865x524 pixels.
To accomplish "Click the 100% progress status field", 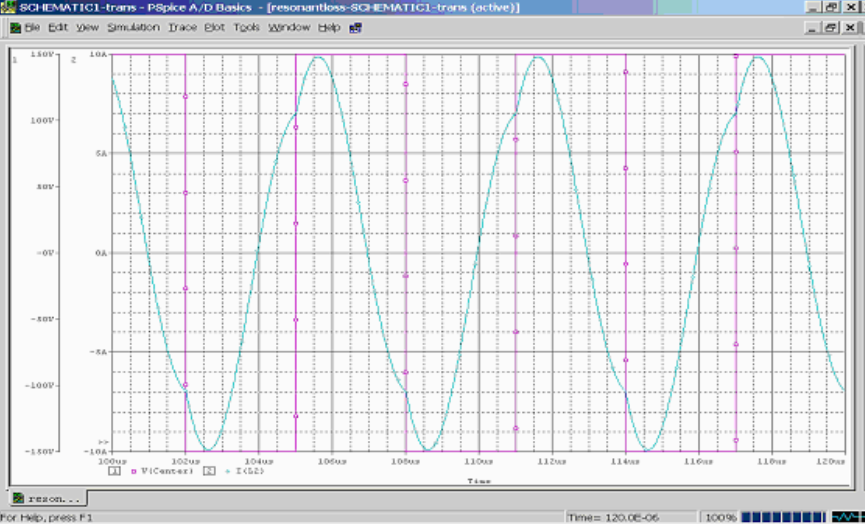I will [720, 517].
